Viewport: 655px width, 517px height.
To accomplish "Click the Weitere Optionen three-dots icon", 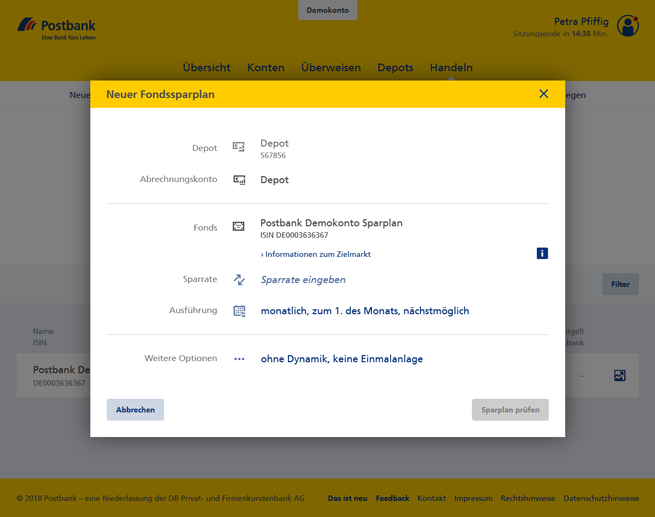I will 239,359.
